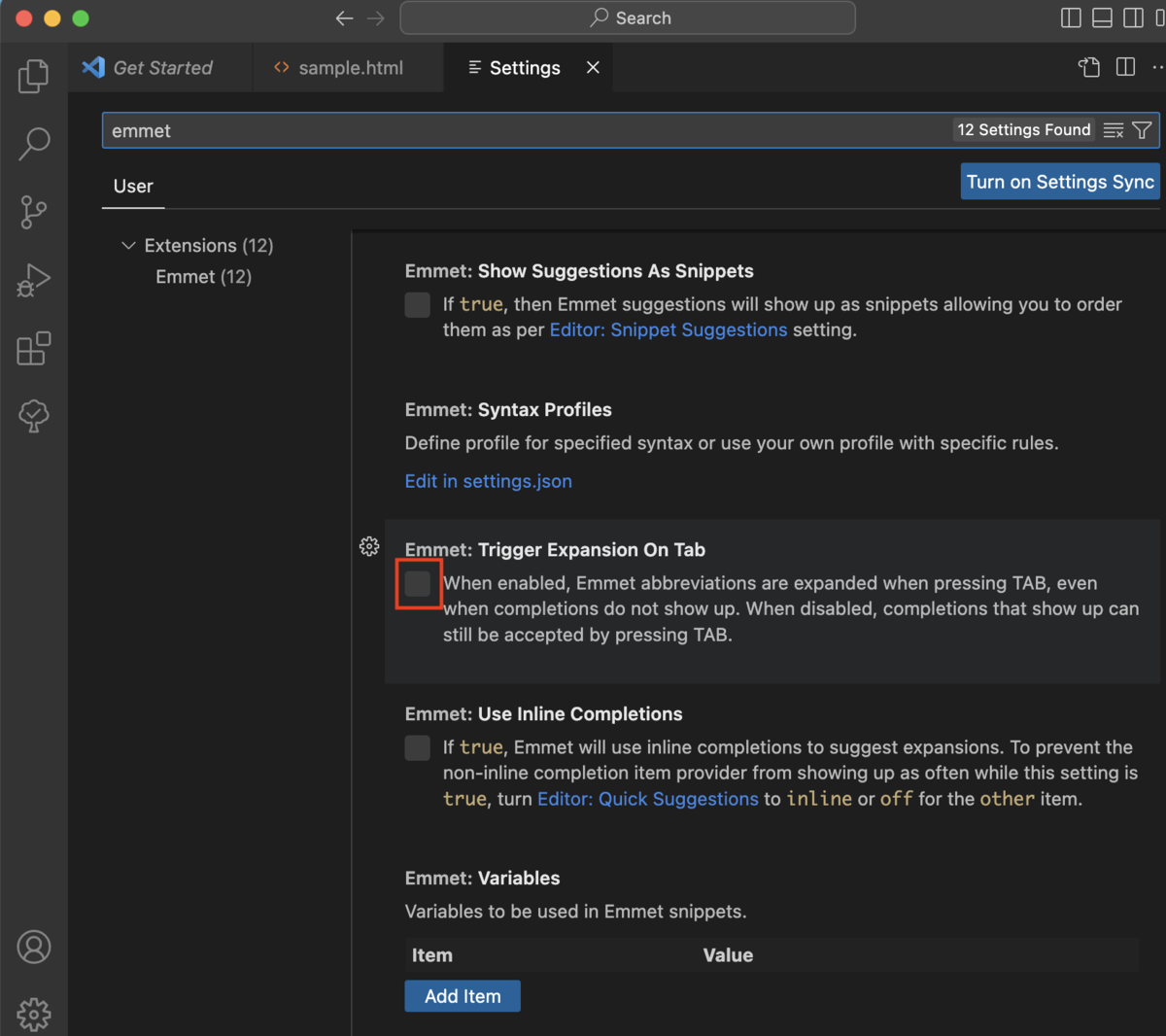Image resolution: width=1166 pixels, height=1036 pixels.
Task: Go back with the left arrow
Action: pos(344,17)
